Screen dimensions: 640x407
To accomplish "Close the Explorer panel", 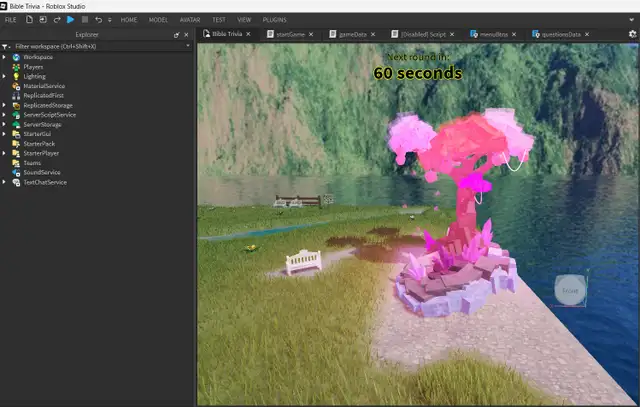I will (186, 35).
